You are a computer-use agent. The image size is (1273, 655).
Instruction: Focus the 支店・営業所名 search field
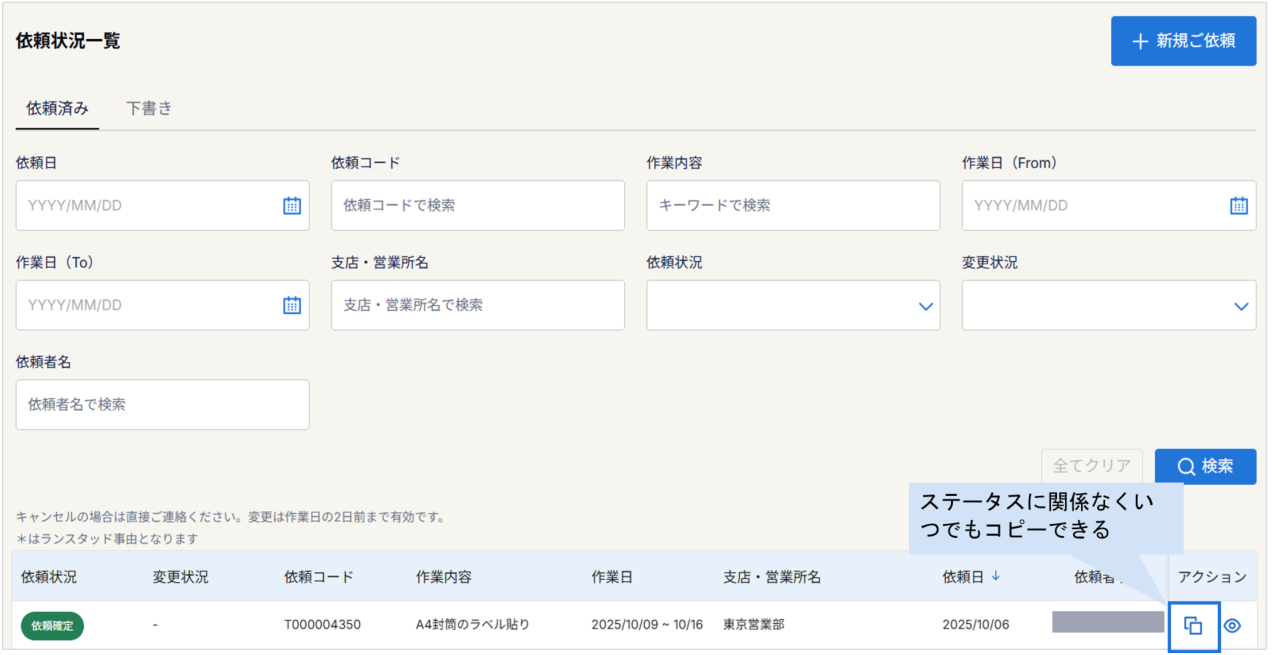tap(478, 305)
